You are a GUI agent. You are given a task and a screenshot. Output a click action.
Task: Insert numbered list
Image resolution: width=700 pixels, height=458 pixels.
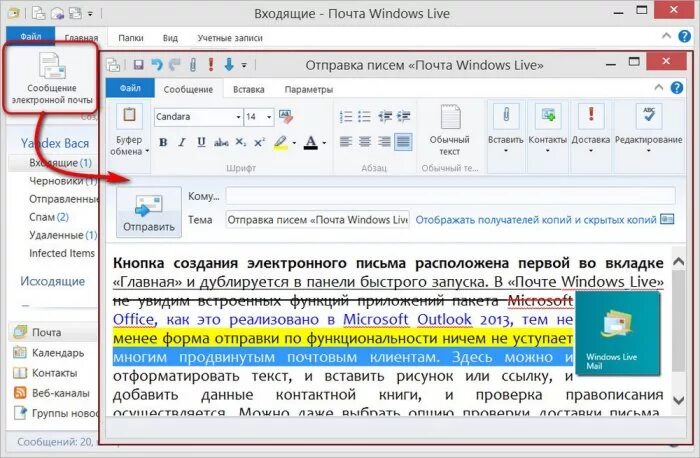346,117
